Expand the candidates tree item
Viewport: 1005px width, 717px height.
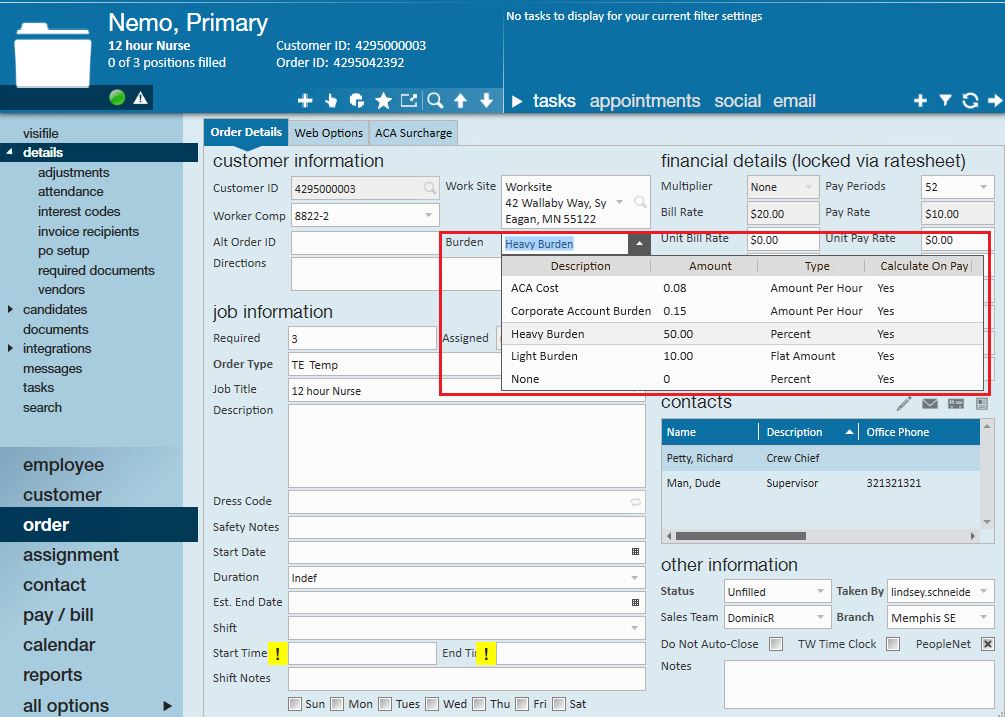10,309
